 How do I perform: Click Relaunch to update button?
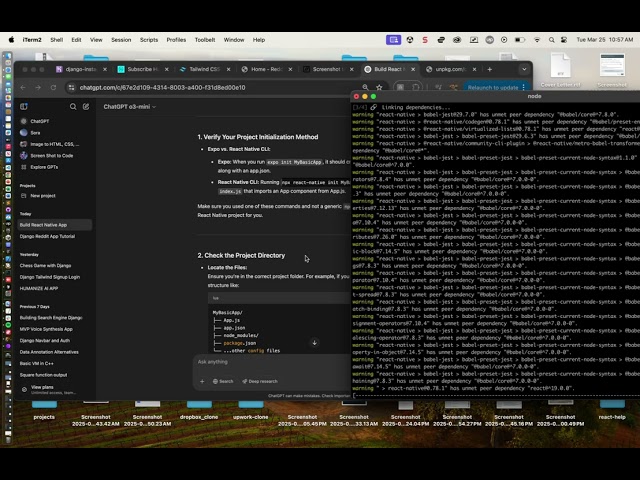[493, 87]
